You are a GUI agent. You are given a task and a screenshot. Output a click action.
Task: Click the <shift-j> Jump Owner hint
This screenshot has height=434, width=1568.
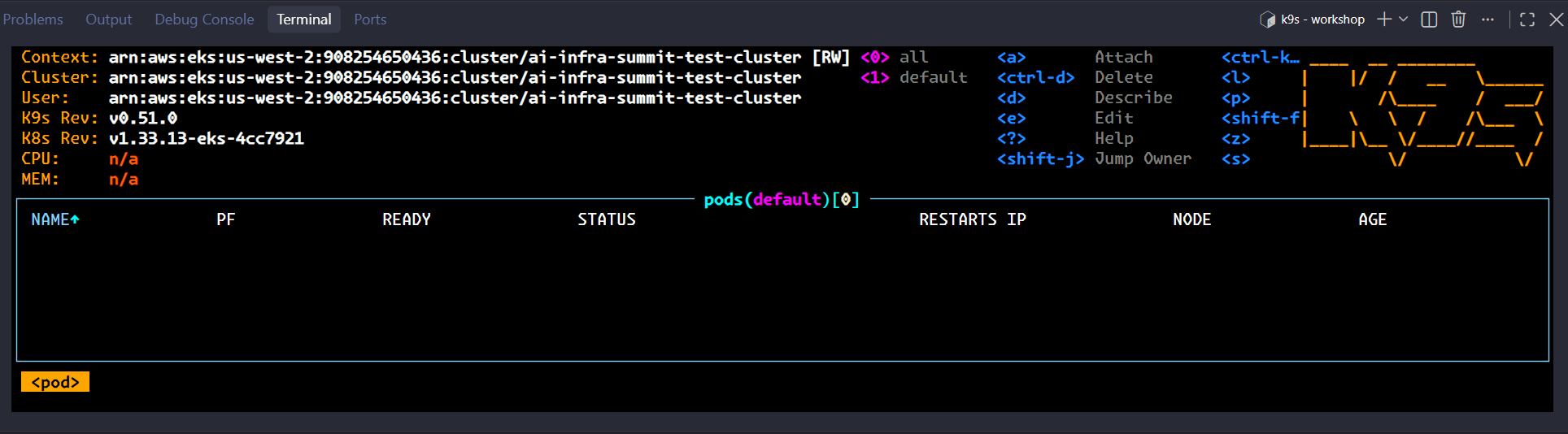1095,158
